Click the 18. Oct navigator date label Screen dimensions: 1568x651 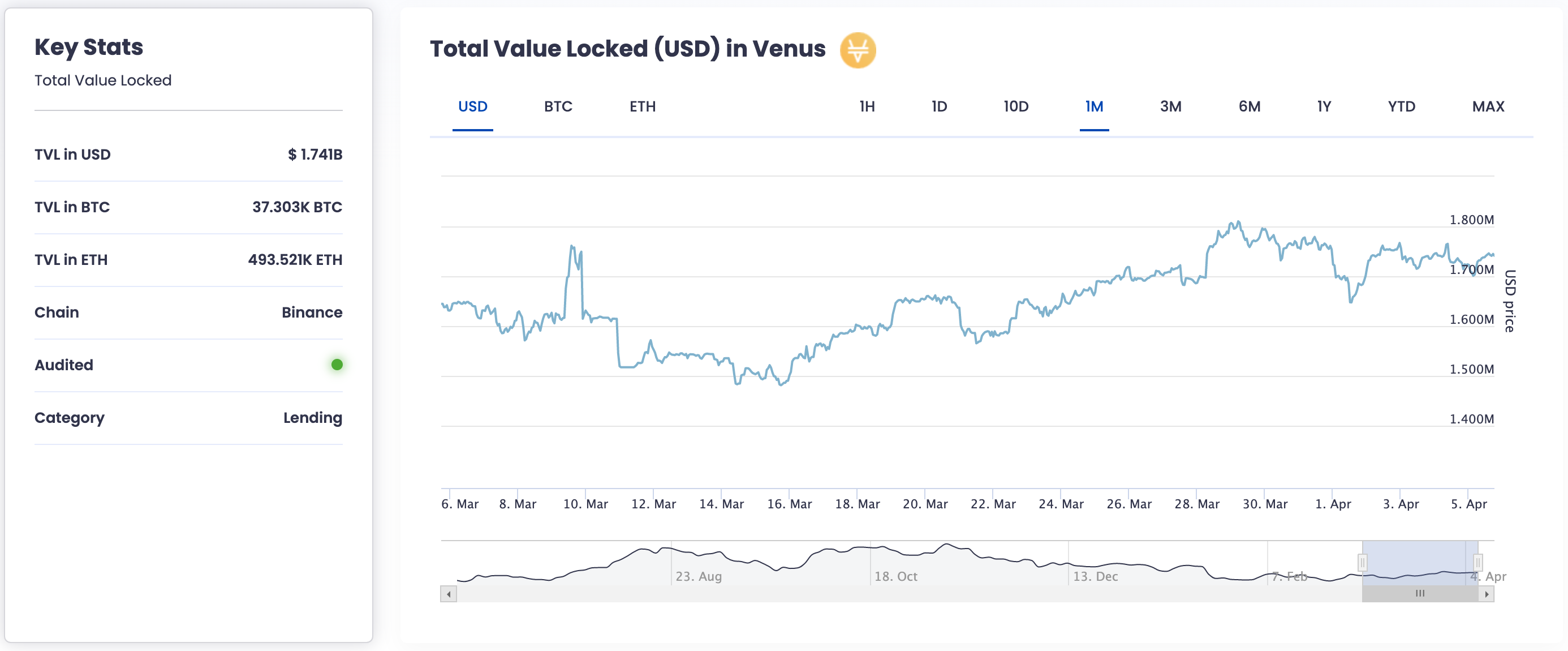[x=896, y=577]
